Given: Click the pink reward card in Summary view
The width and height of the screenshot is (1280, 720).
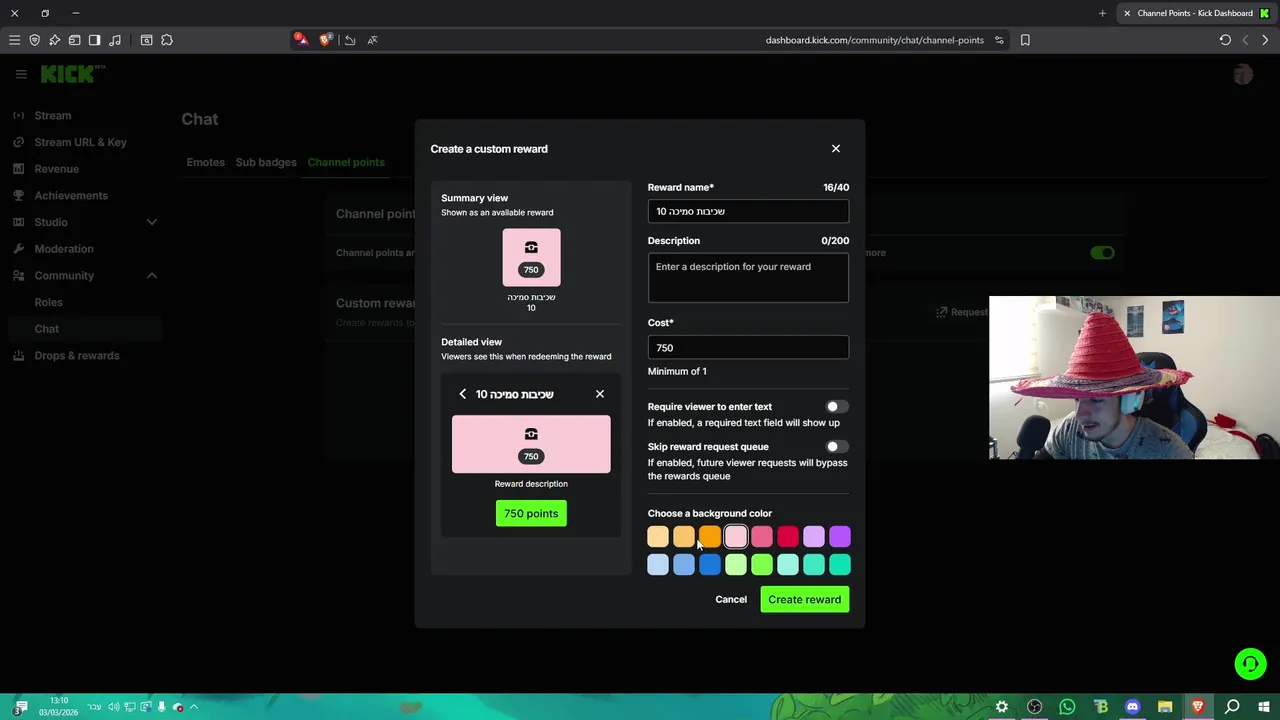Looking at the screenshot, I should [x=531, y=257].
